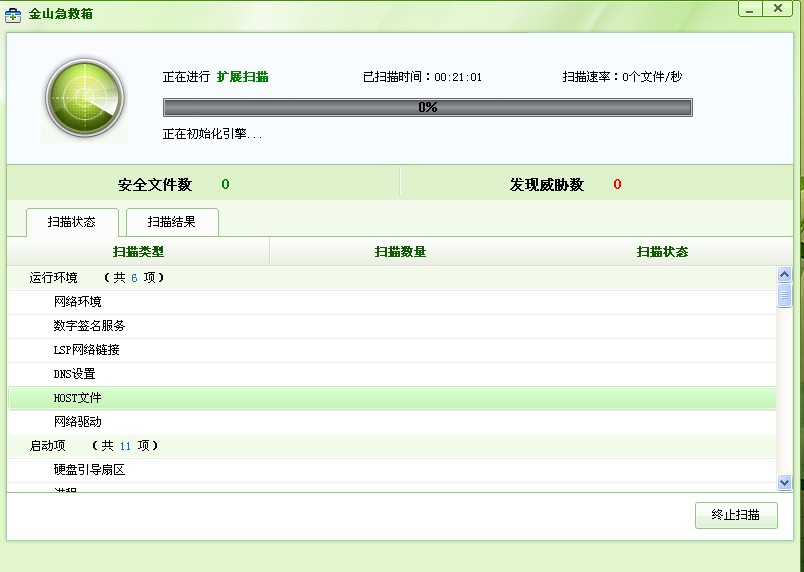Select the LSP网络链接 row
Viewport: 804px width, 572px height.
click(x=392, y=350)
